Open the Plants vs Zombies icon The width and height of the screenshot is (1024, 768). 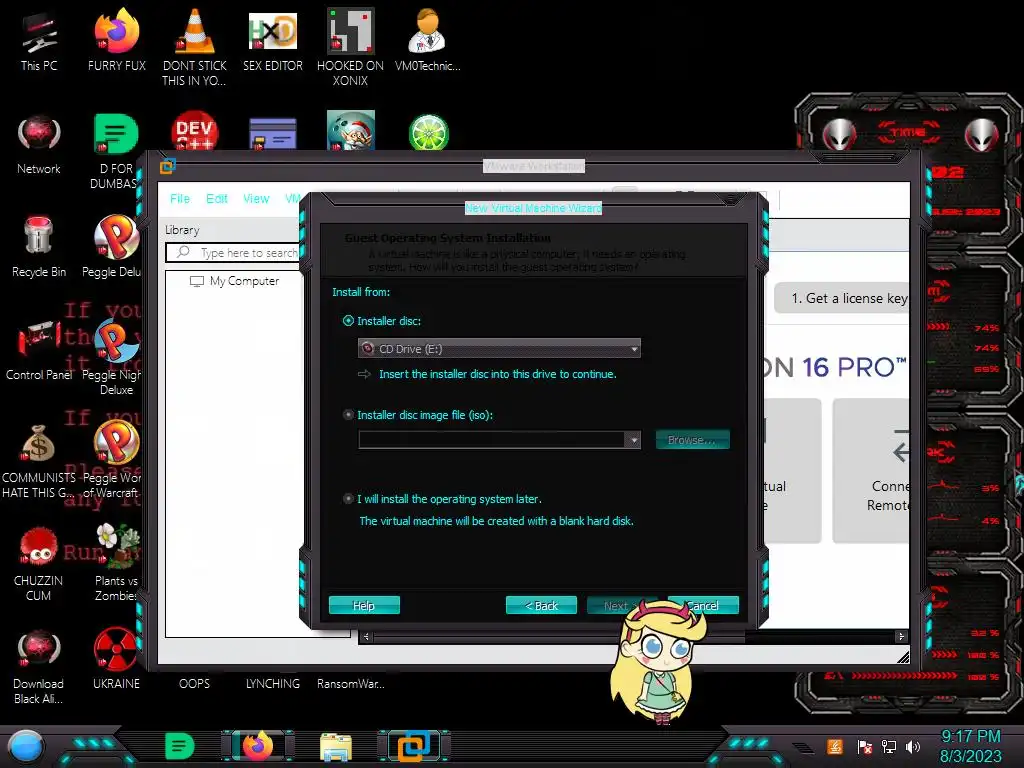116,563
